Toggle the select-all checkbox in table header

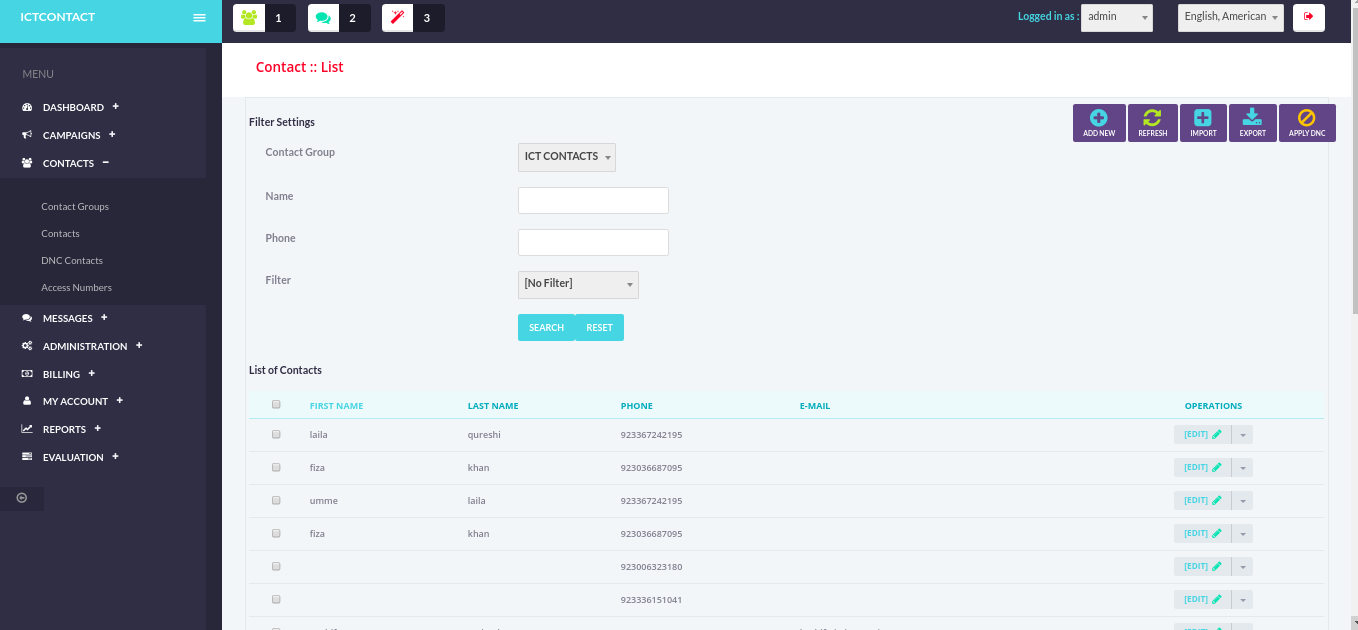tap(276, 405)
